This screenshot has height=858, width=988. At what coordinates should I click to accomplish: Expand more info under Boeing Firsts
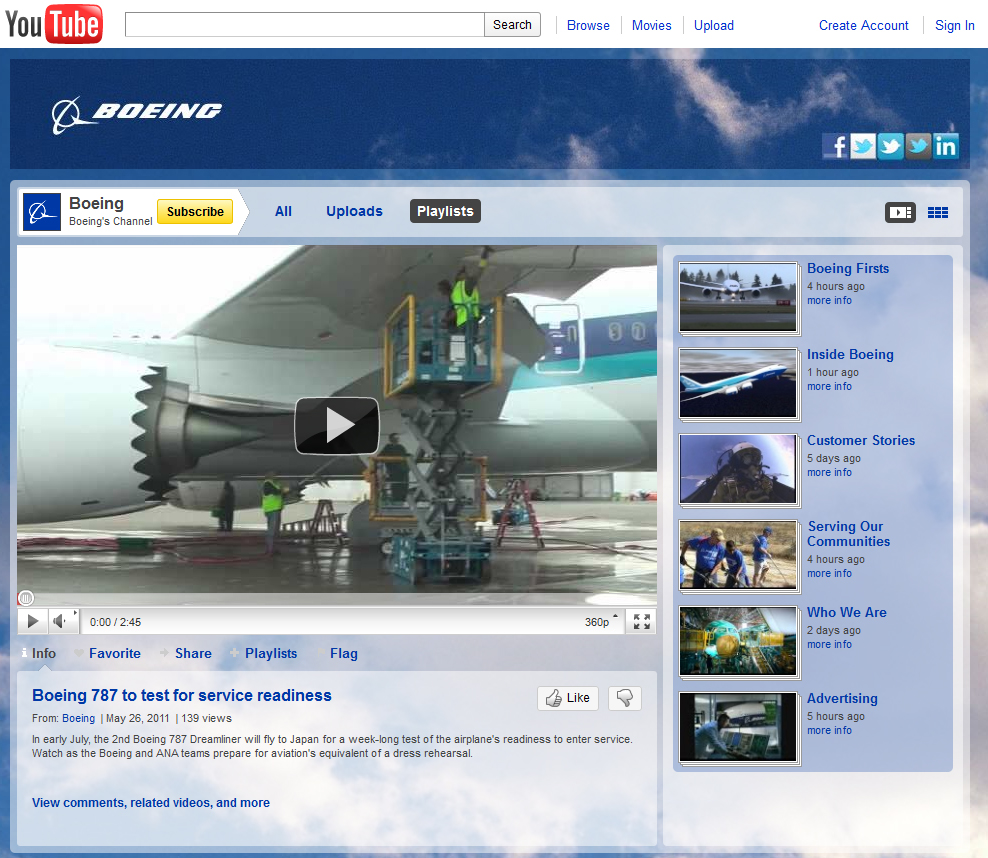tap(829, 300)
